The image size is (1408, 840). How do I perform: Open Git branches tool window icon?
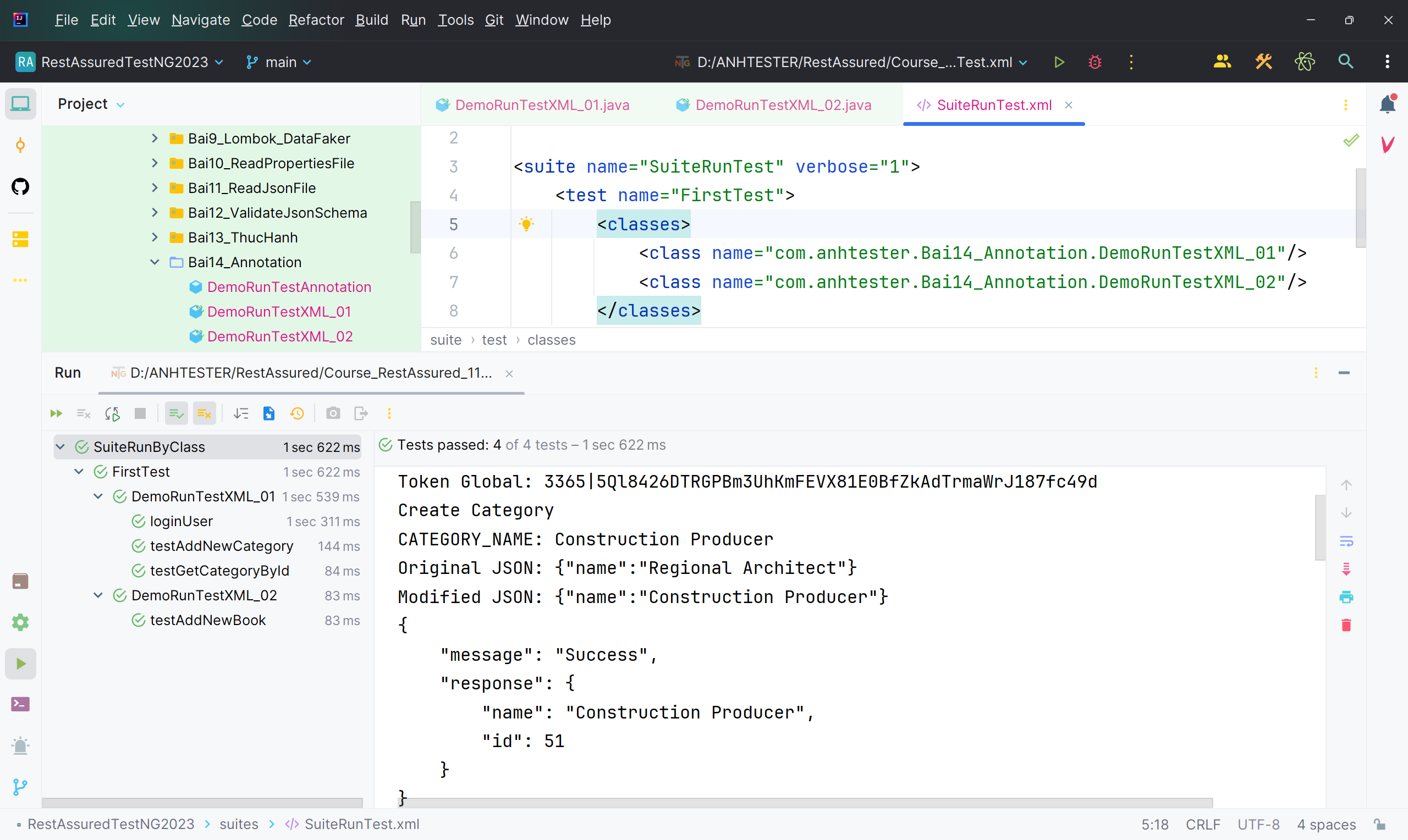(x=20, y=787)
